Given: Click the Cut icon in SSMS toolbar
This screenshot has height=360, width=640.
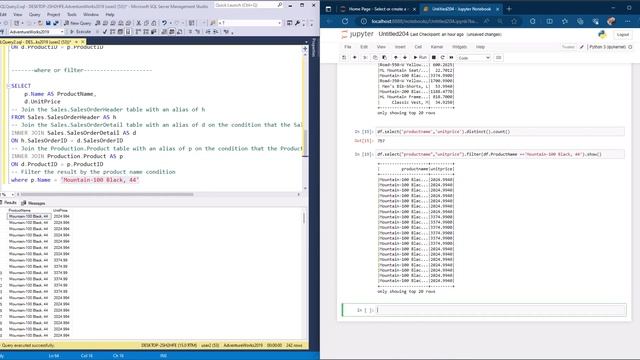Looking at the screenshot, I should click(139, 23).
